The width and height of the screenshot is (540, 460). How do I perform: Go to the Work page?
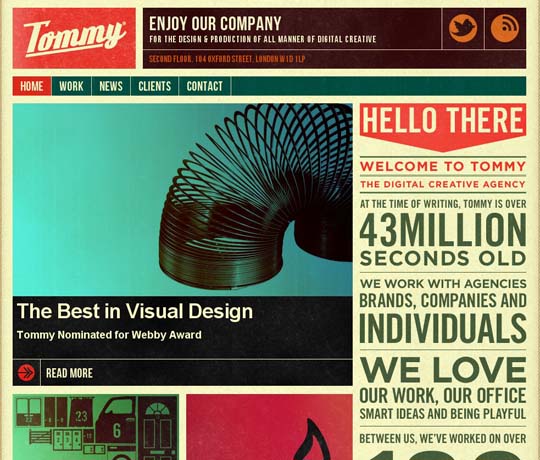(x=71, y=86)
